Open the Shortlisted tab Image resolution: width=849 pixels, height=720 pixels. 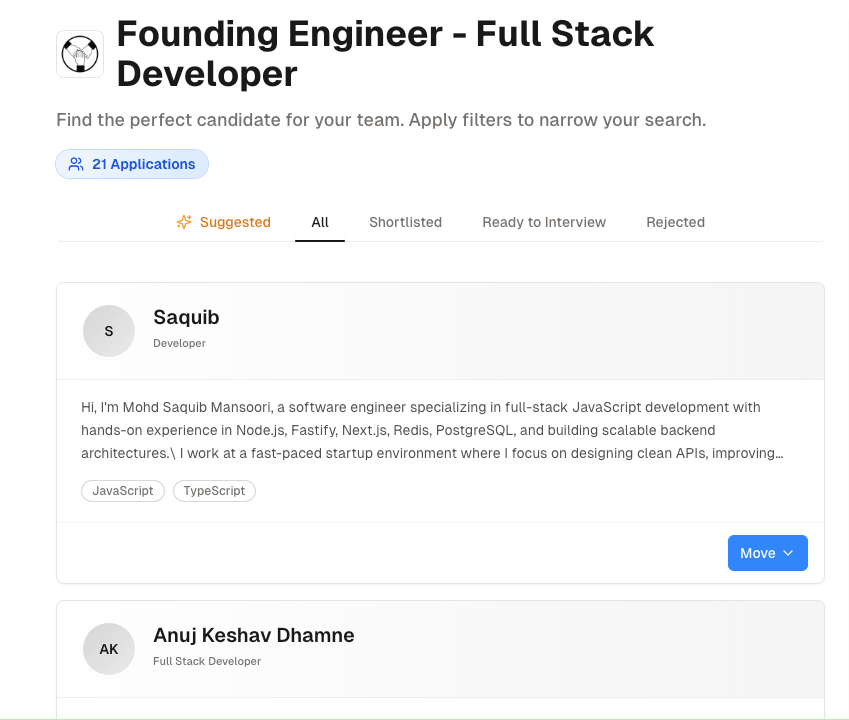click(x=405, y=222)
